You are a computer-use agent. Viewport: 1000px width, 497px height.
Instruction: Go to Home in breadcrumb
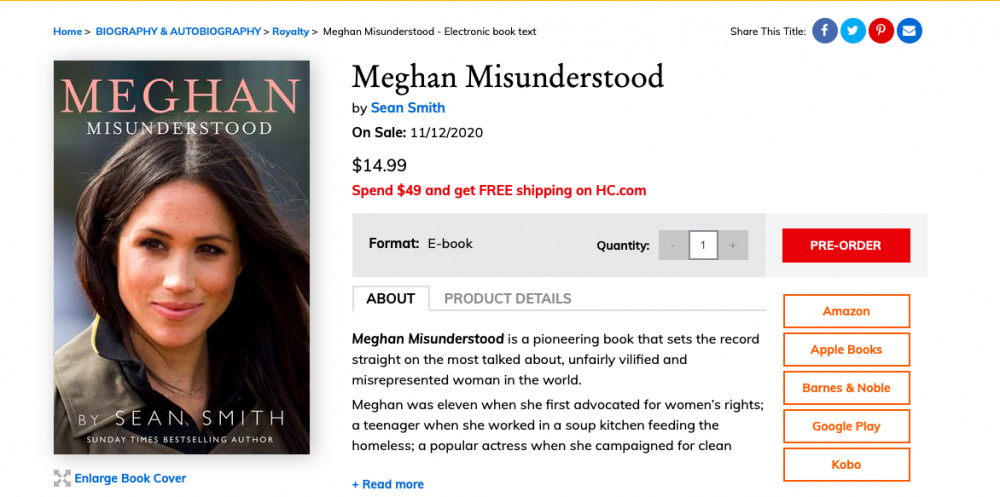tap(67, 31)
